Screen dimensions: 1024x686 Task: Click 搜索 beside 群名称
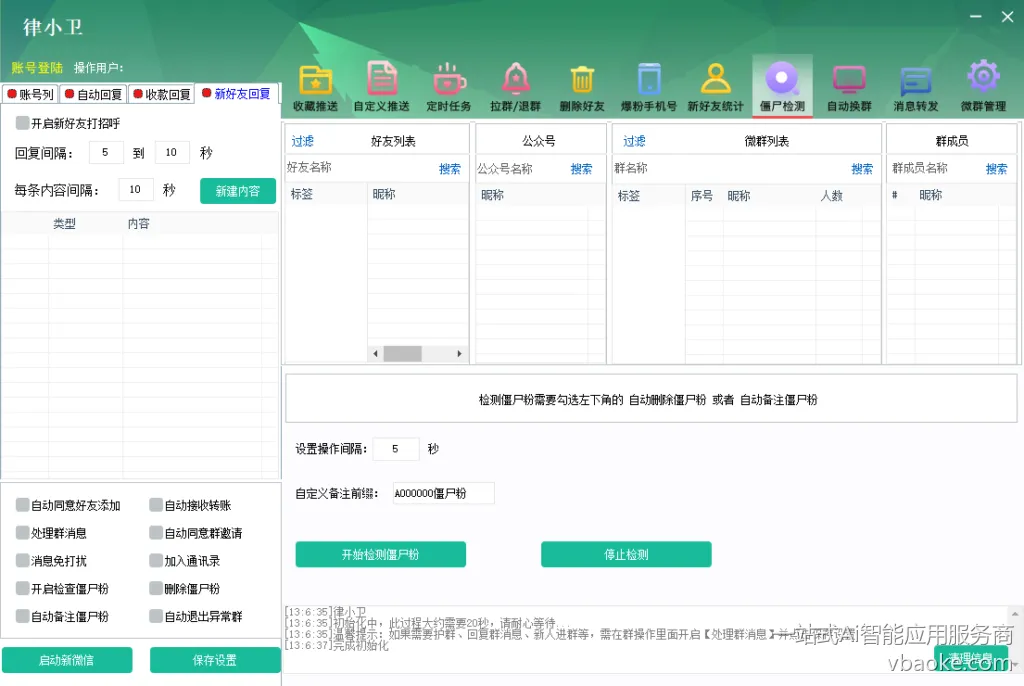tap(862, 169)
